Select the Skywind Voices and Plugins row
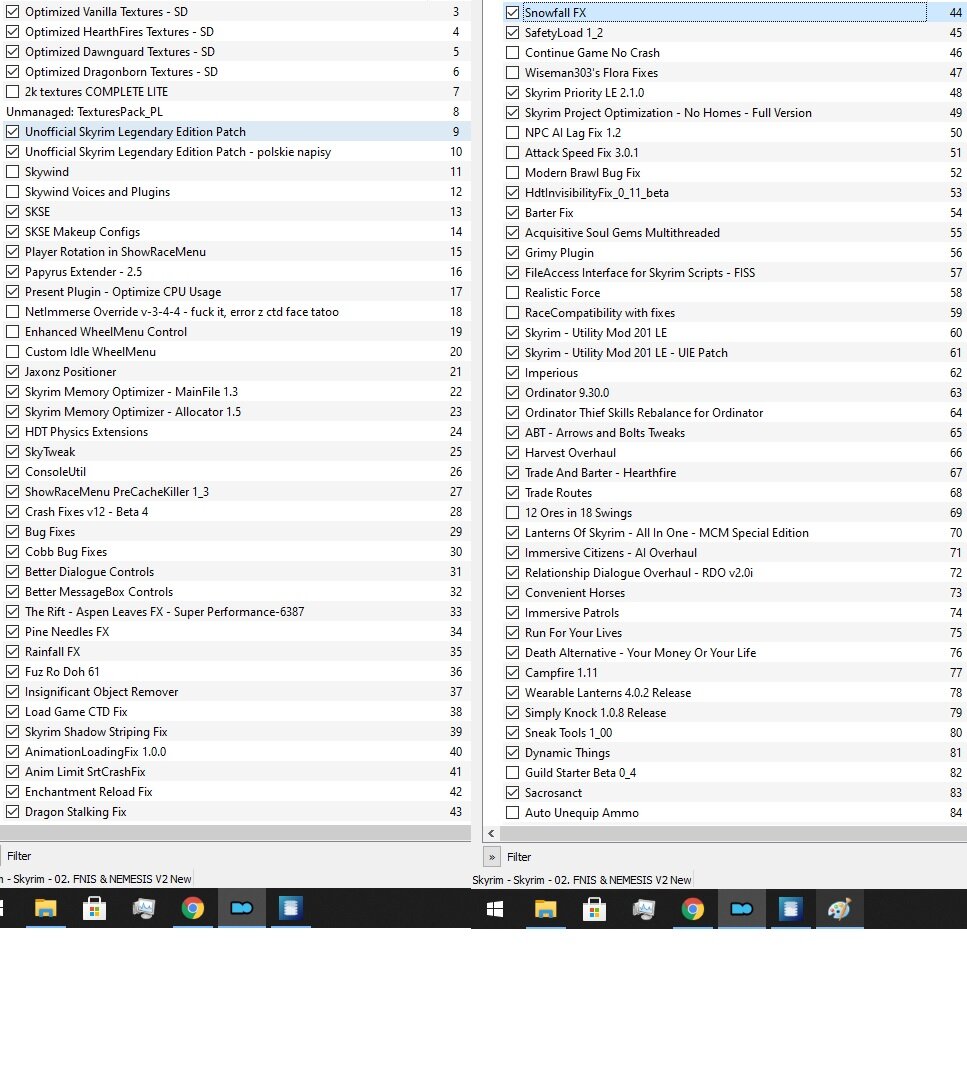Image resolution: width=967 pixels, height=1080 pixels. [x=236, y=191]
